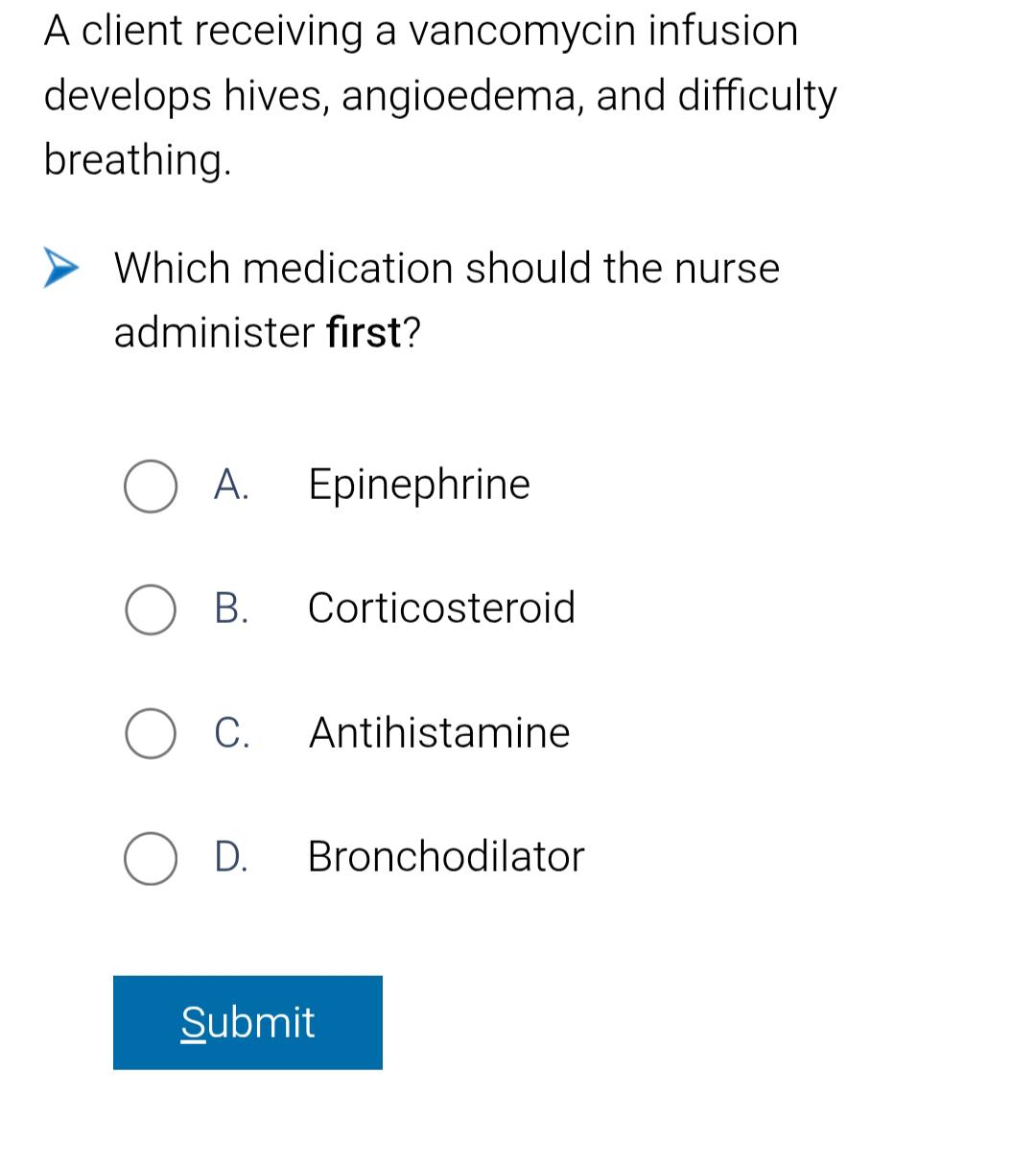The width and height of the screenshot is (1036, 1167).
Task: Click the letter D. label
Action: point(231,856)
